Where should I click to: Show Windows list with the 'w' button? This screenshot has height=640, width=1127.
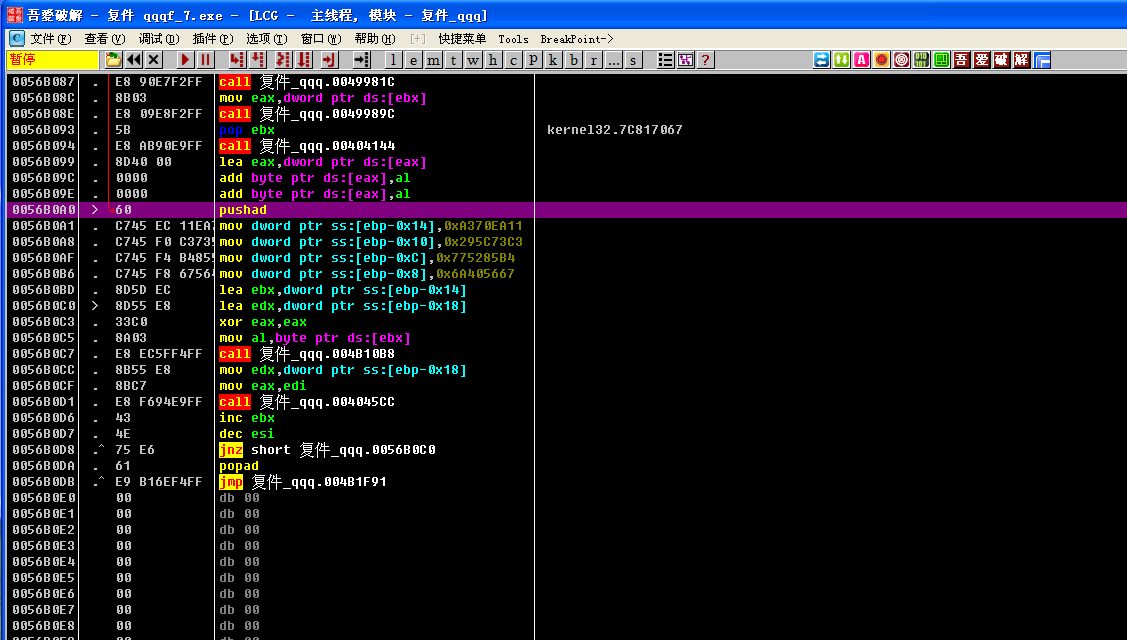click(x=473, y=60)
